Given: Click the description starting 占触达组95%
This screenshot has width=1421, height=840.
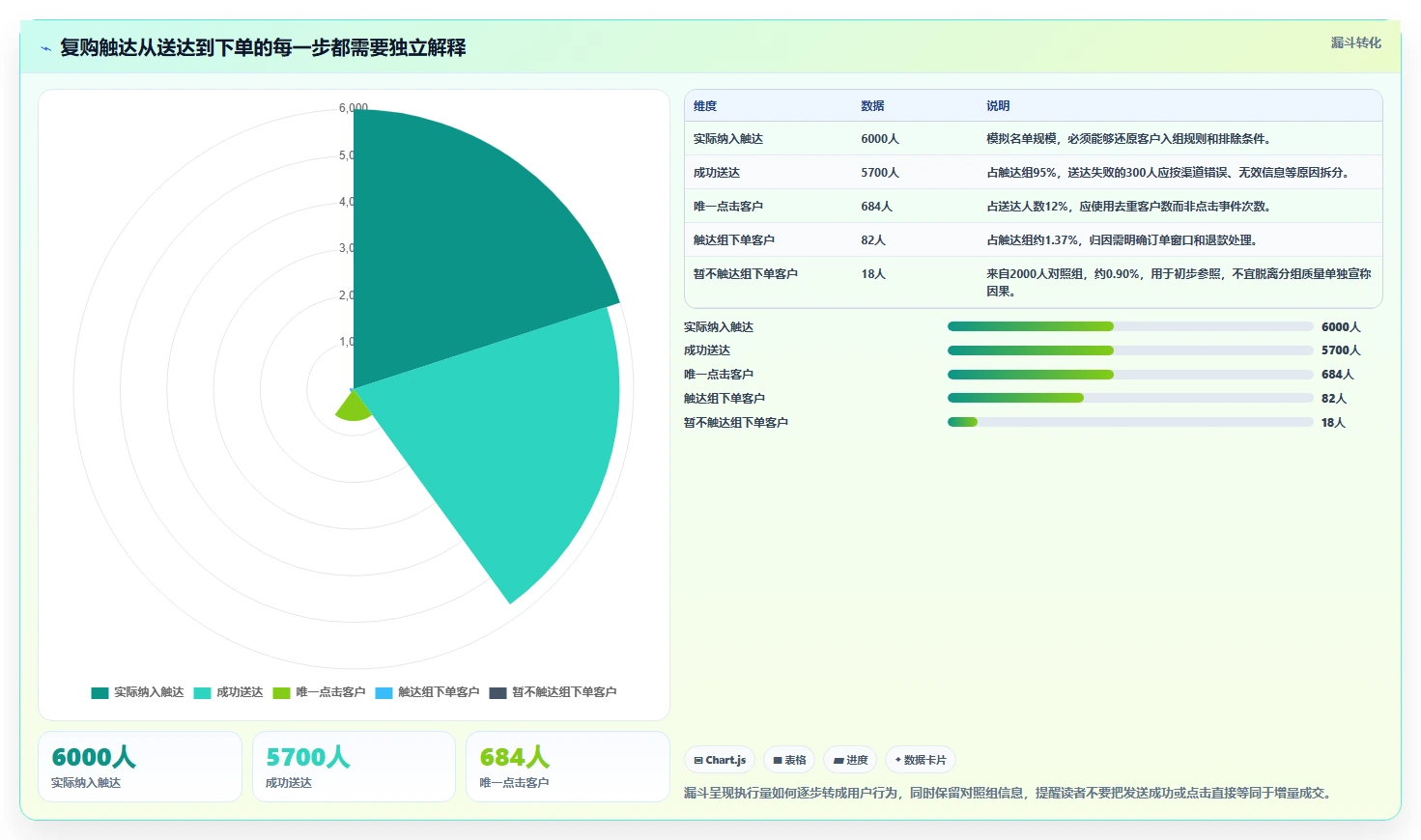Looking at the screenshot, I should pyautogui.click(x=1170, y=173).
